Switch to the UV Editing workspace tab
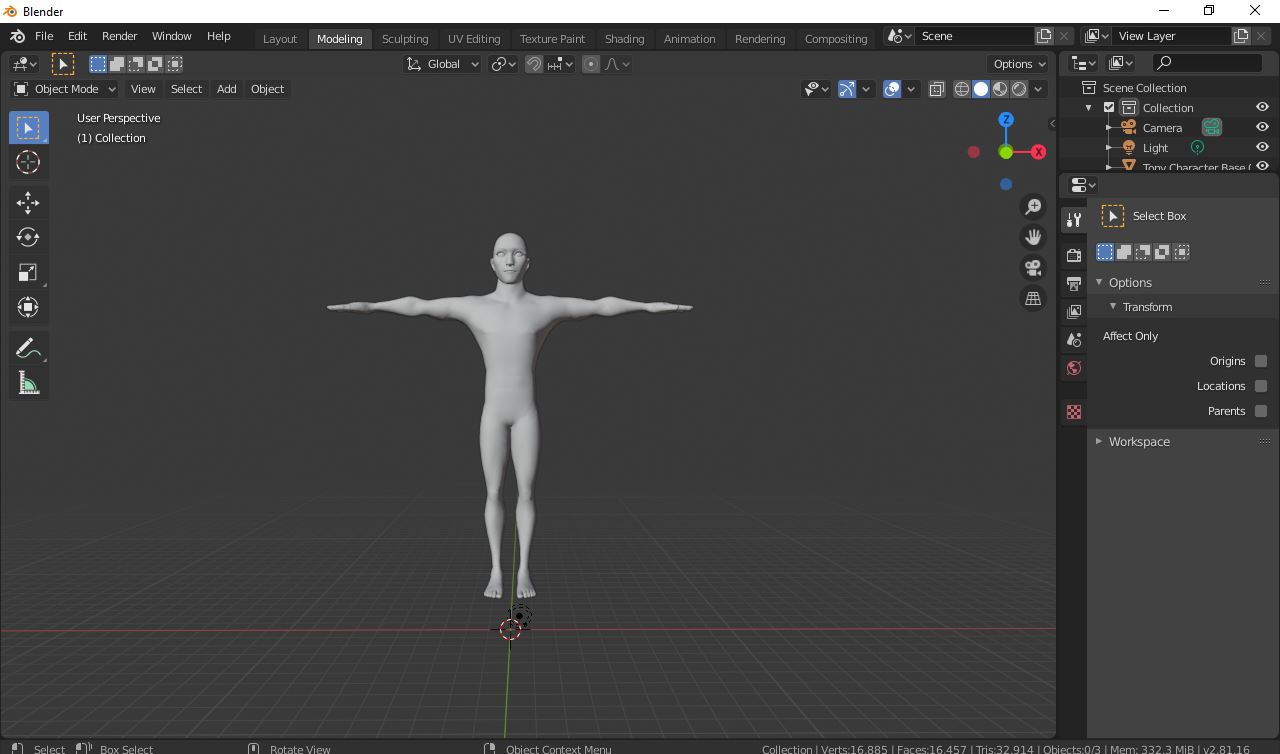The width and height of the screenshot is (1280, 754). [474, 39]
